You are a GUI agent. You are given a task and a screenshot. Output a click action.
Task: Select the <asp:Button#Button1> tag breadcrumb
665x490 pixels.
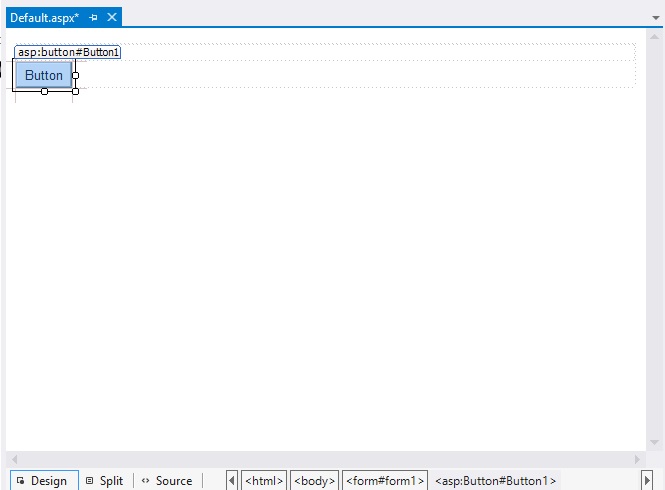click(x=495, y=481)
